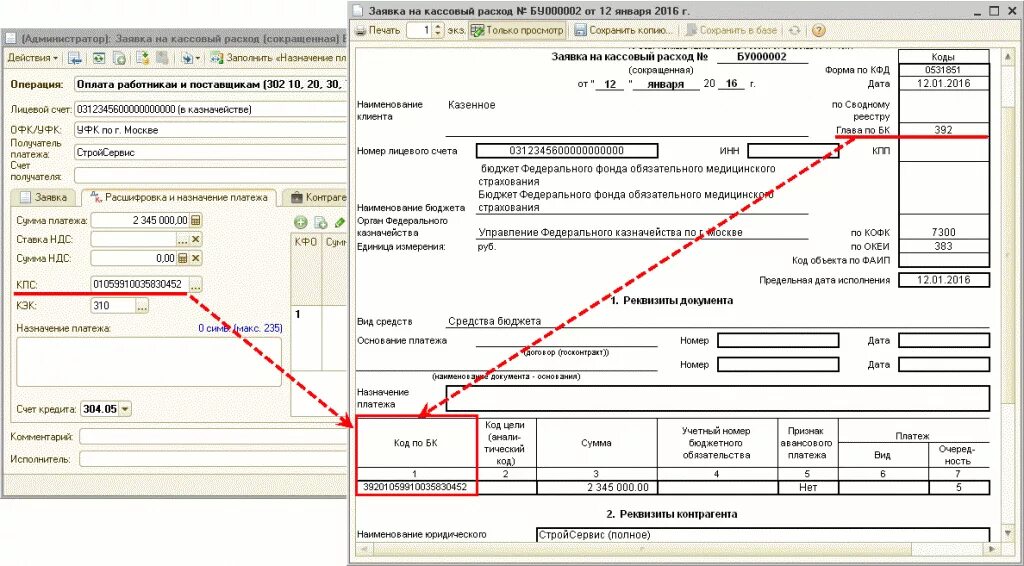Click the Печать button
The width and height of the screenshot is (1024, 566).
pos(377,30)
